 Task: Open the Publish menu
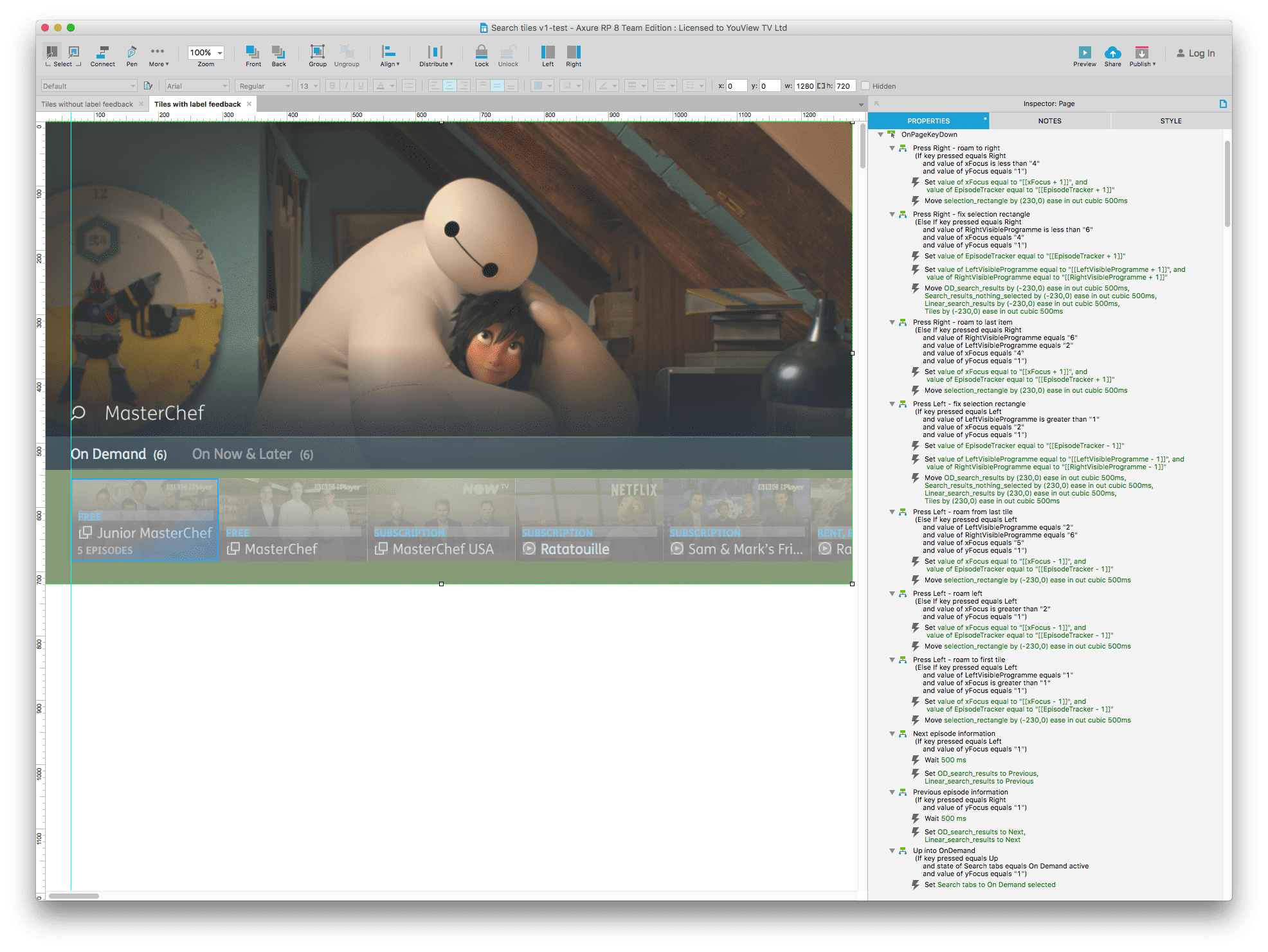(1143, 56)
